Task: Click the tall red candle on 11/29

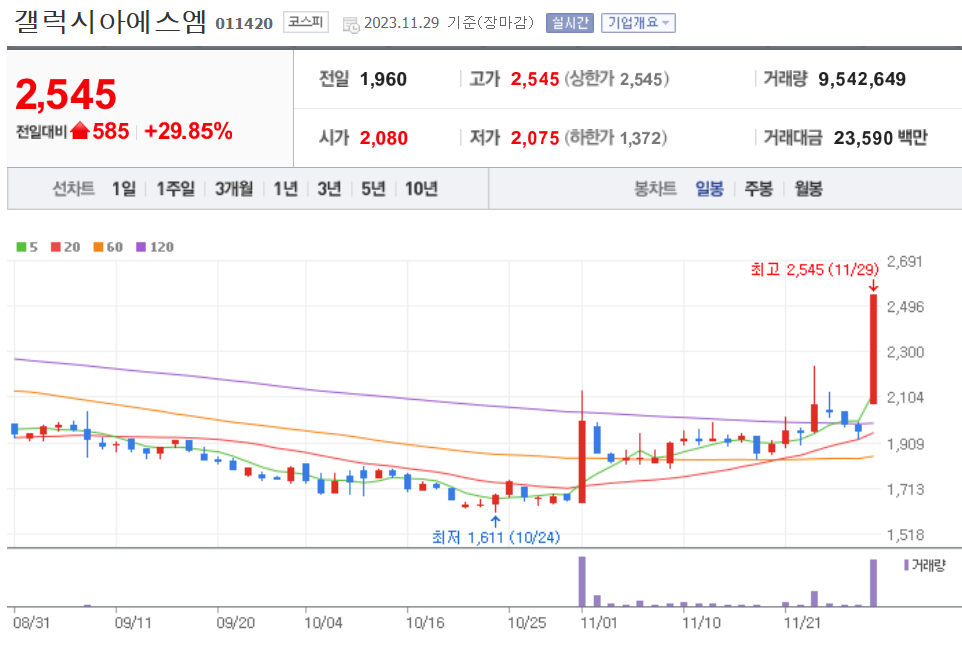Action: [x=873, y=349]
